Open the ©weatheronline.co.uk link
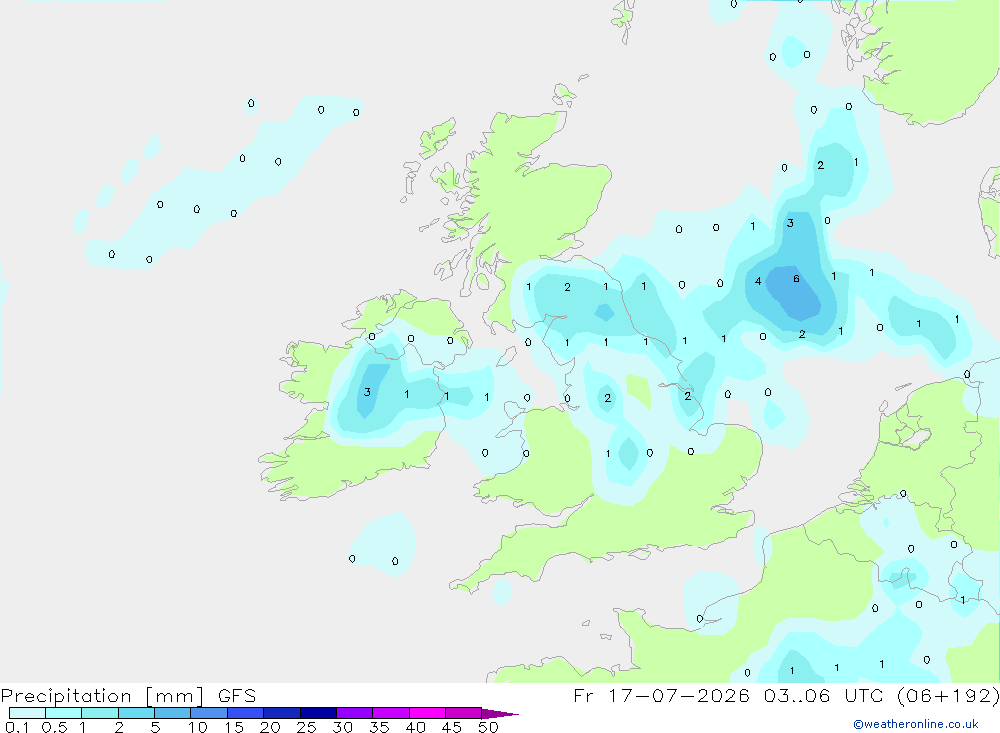 (x=916, y=724)
